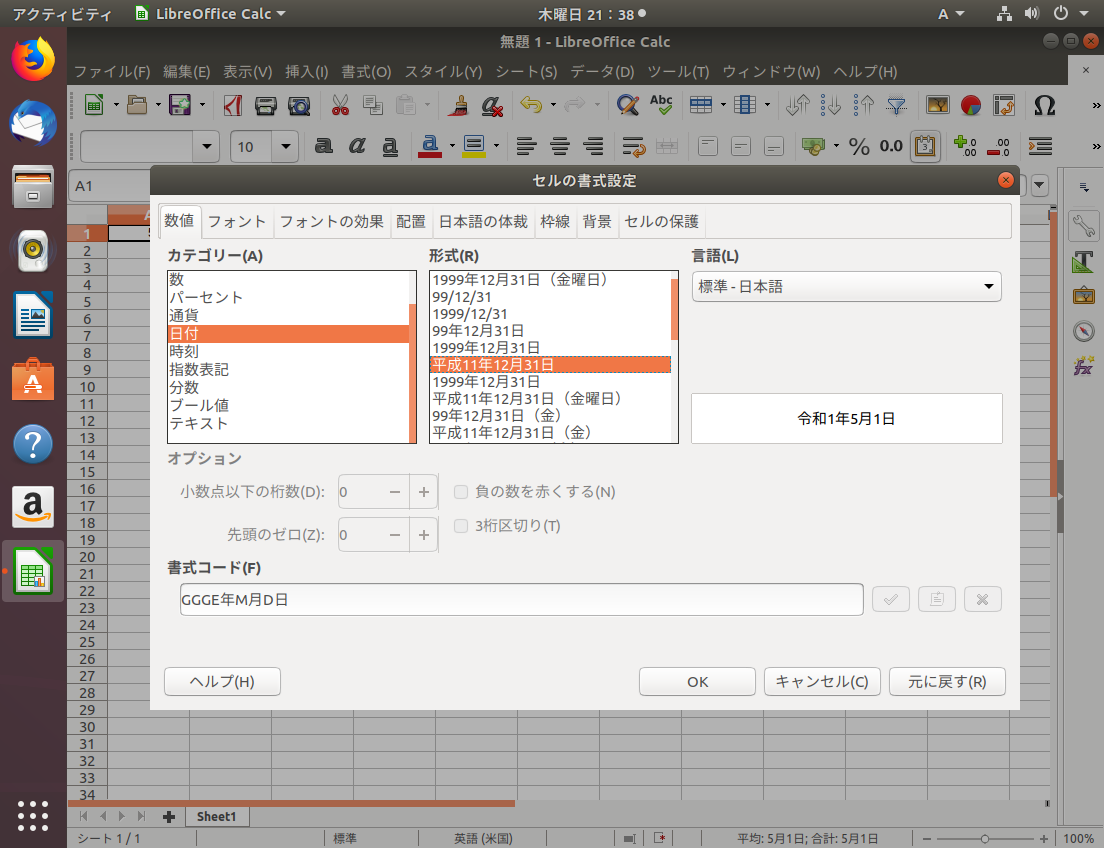Open the 言語 language dropdown
1104x848 pixels.
click(x=846, y=287)
